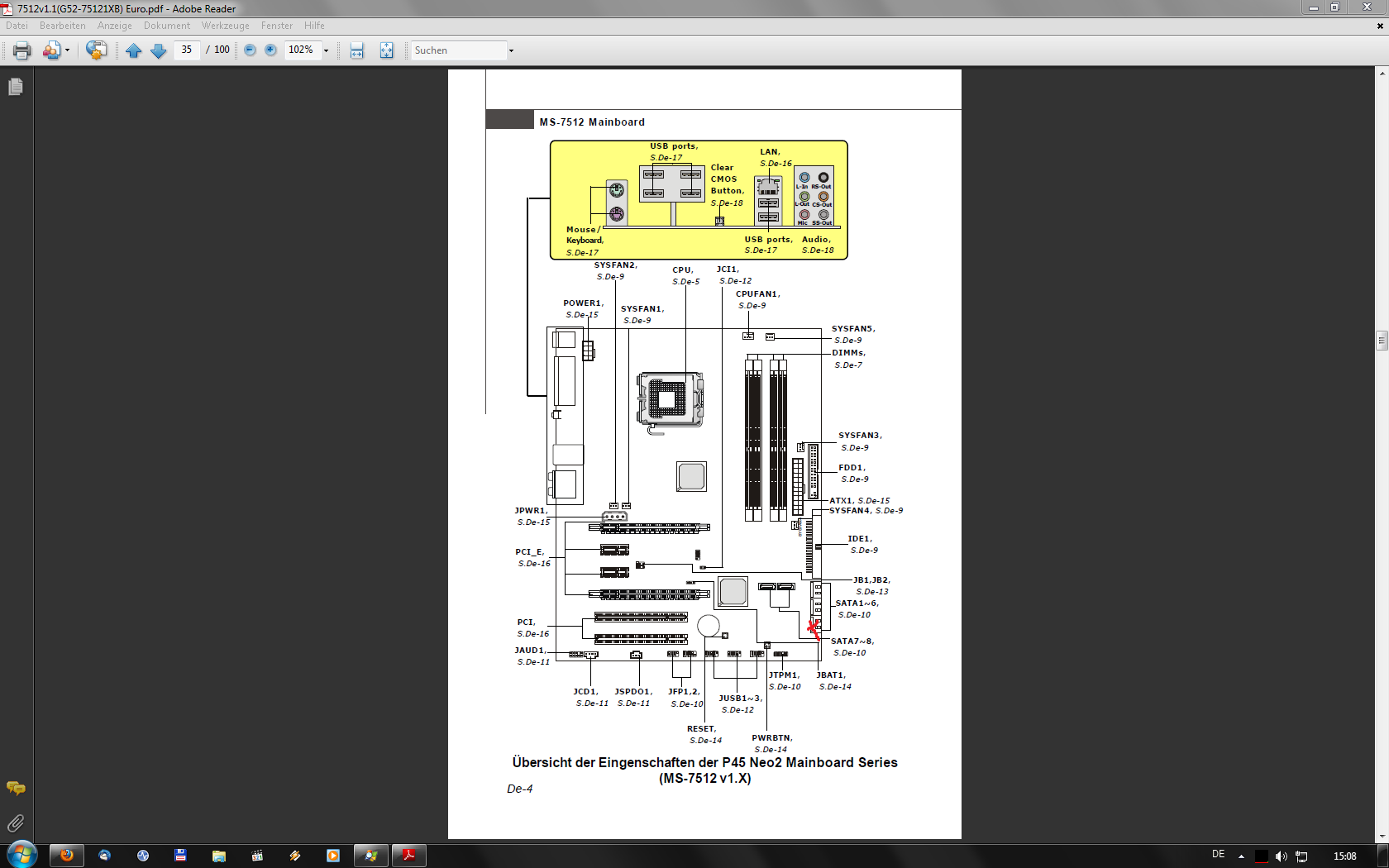
Task: Click the 'De-4' page footer text
Action: pyautogui.click(x=520, y=789)
